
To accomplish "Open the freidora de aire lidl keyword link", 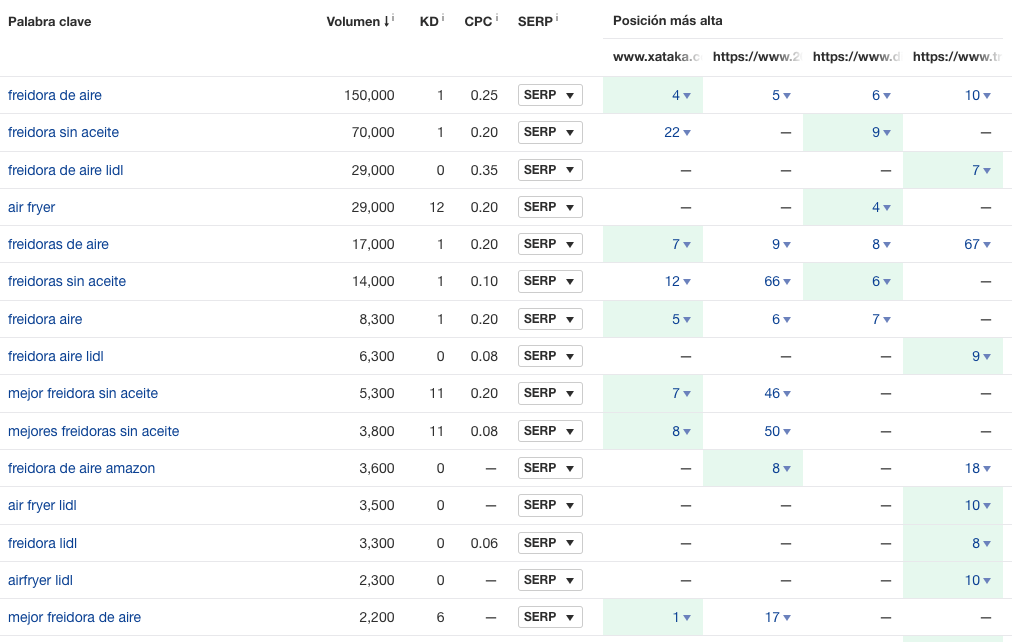I will pyautogui.click(x=65, y=170).
